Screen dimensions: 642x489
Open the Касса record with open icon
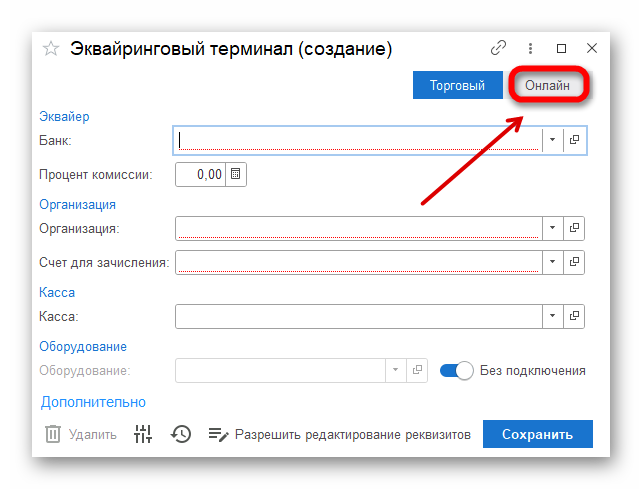pyautogui.click(x=574, y=316)
